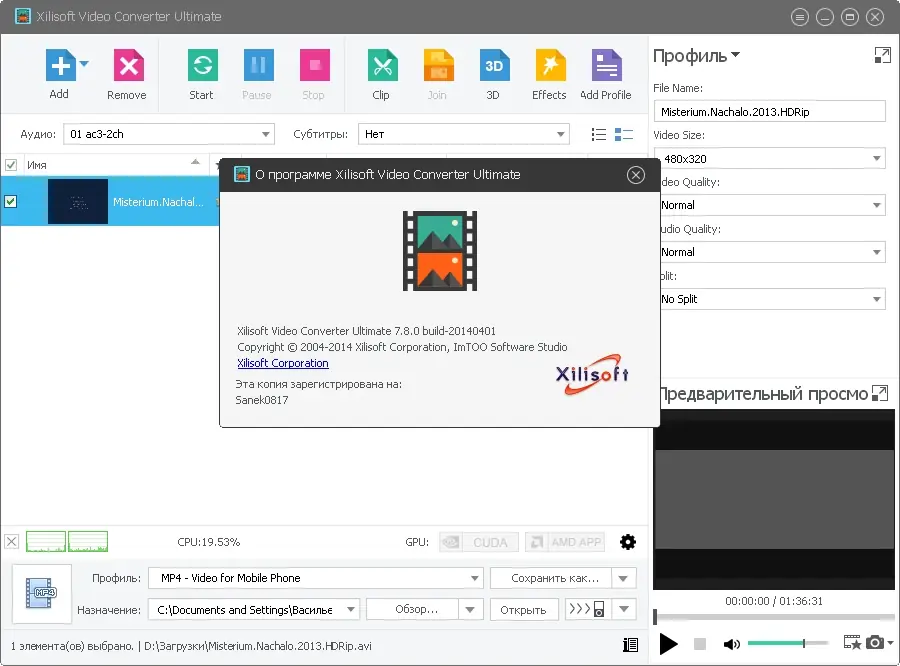900x666 pixels.
Task: Click the Сохранить как... button
Action: click(551, 578)
